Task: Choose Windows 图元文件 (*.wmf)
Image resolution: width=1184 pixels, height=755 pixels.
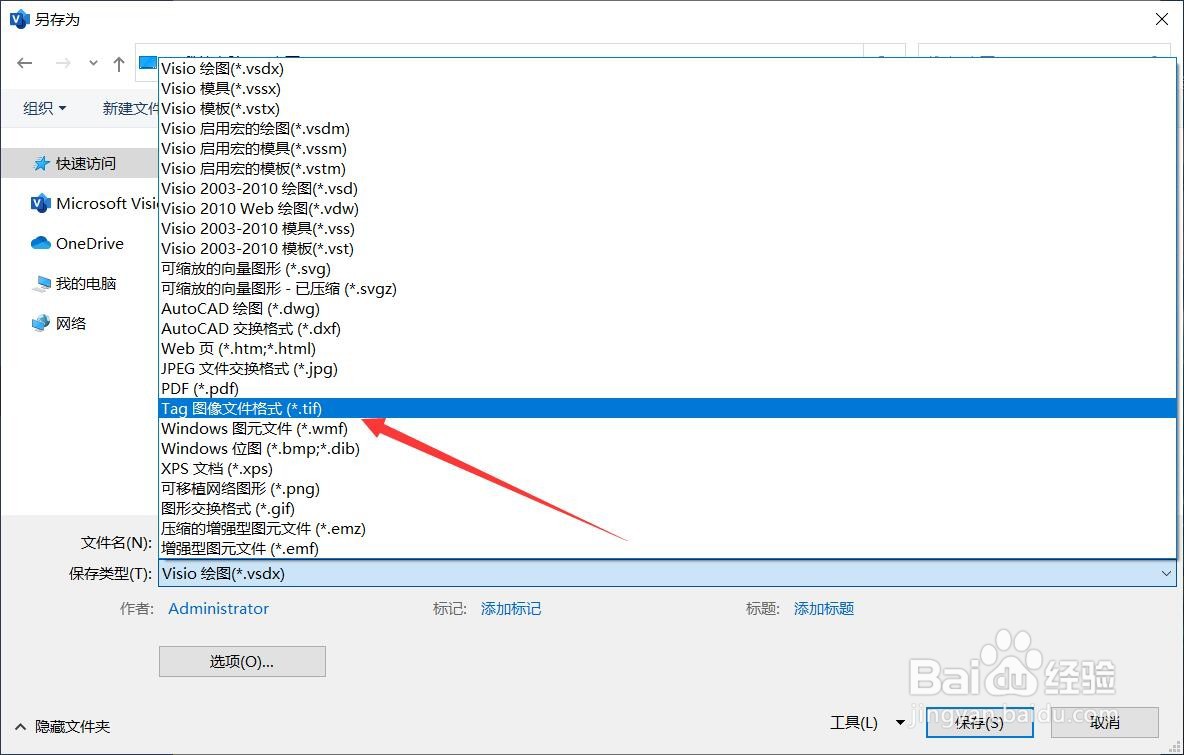Action: click(x=668, y=429)
